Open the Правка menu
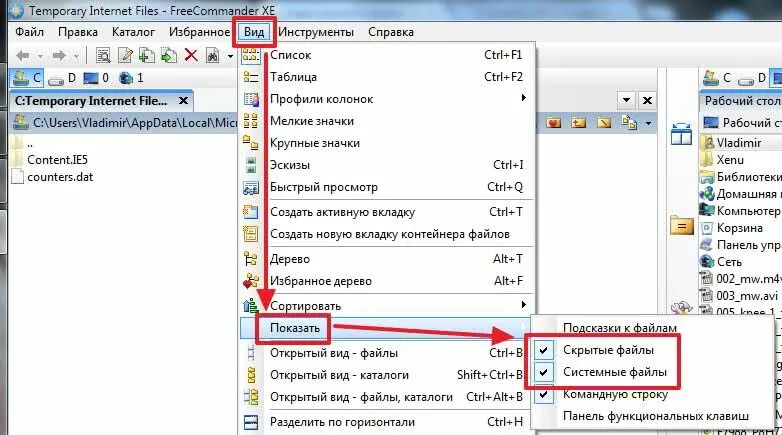This screenshot has height=435, width=782. (78, 32)
